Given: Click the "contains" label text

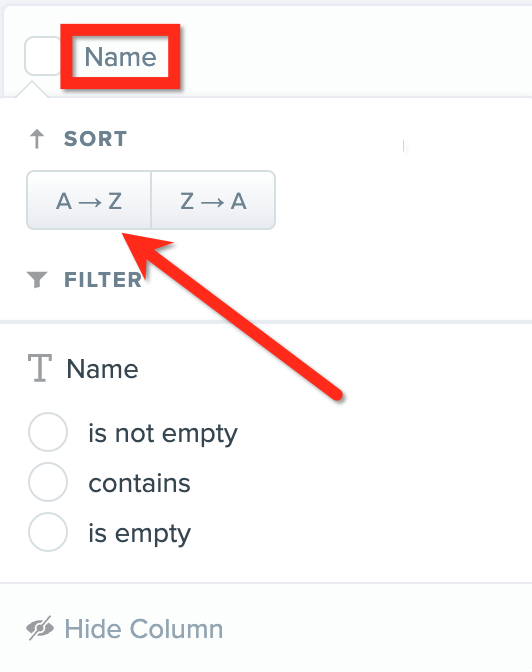Looking at the screenshot, I should 139,483.
